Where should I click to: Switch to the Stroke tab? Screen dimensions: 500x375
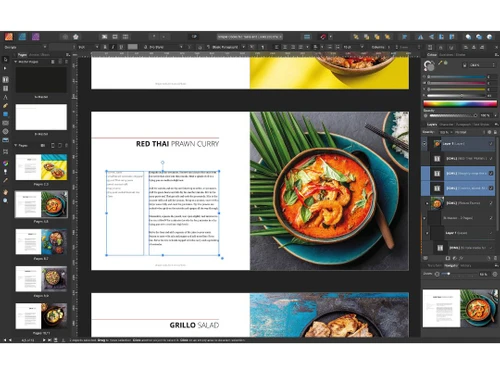coord(461,55)
